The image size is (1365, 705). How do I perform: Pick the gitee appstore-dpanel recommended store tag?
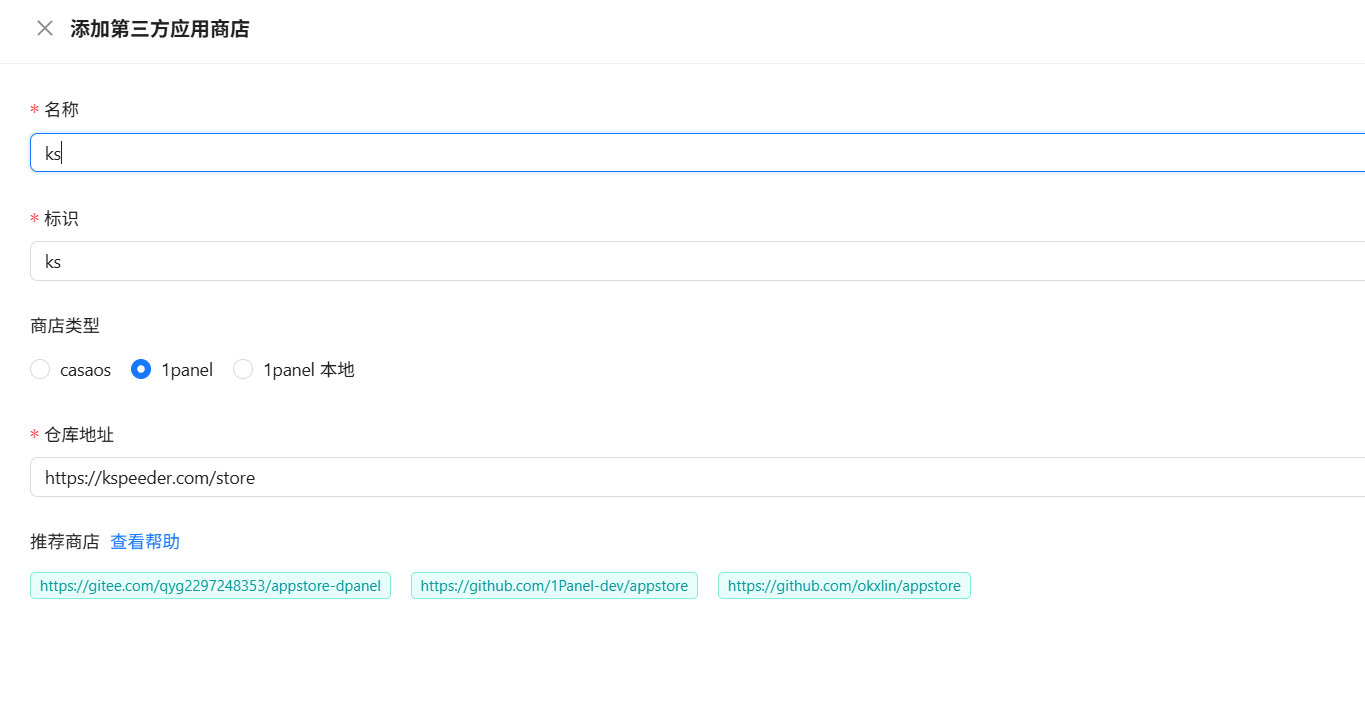210,586
